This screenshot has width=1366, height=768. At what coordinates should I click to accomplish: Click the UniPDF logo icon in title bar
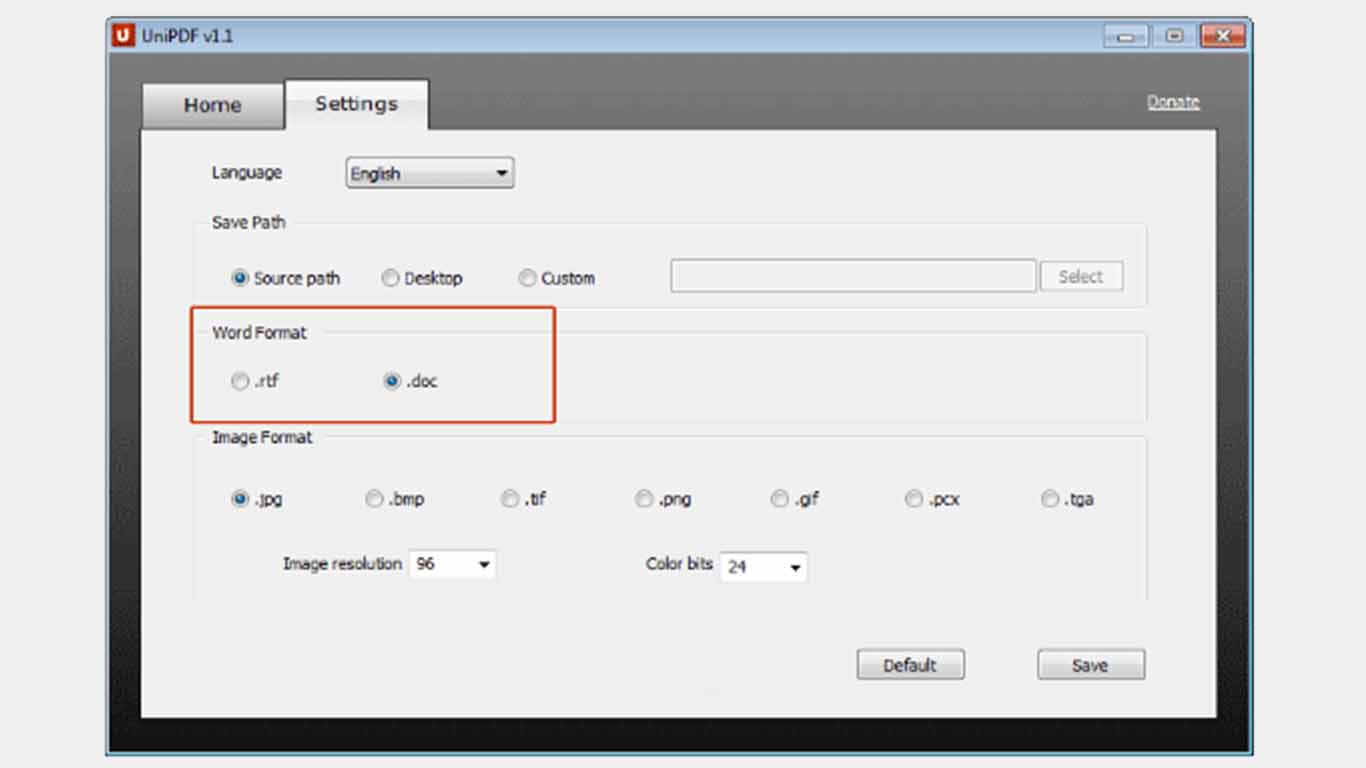tap(123, 36)
